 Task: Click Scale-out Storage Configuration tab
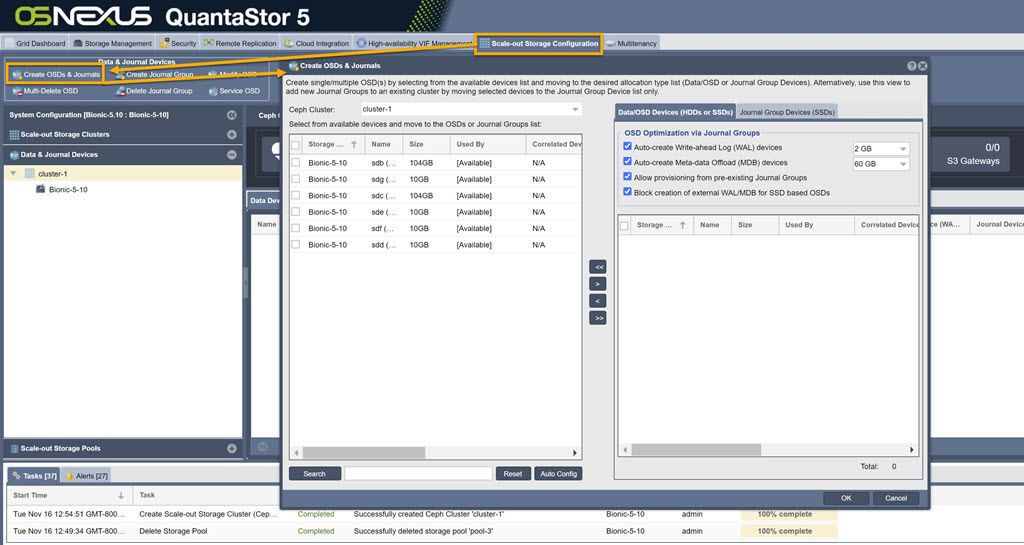pos(538,44)
